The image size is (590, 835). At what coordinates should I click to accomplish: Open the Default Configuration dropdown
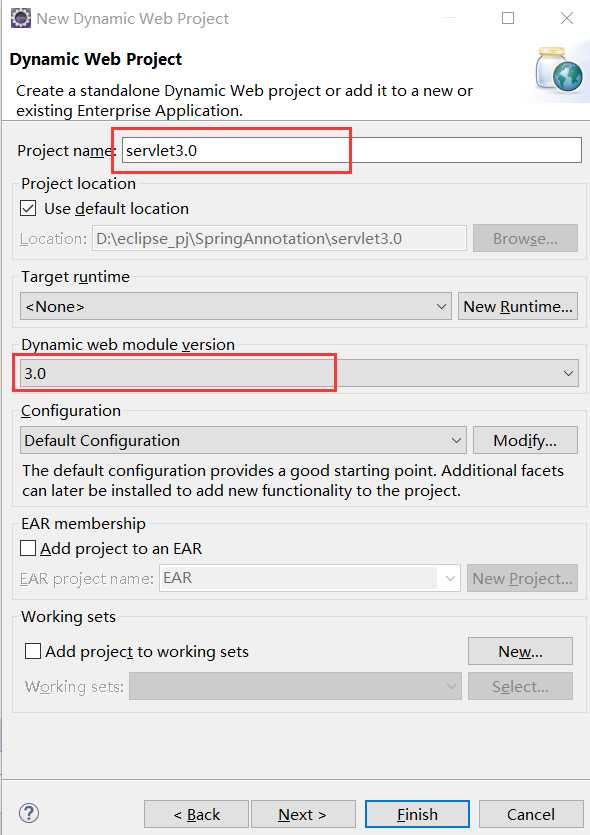[x=243, y=440]
